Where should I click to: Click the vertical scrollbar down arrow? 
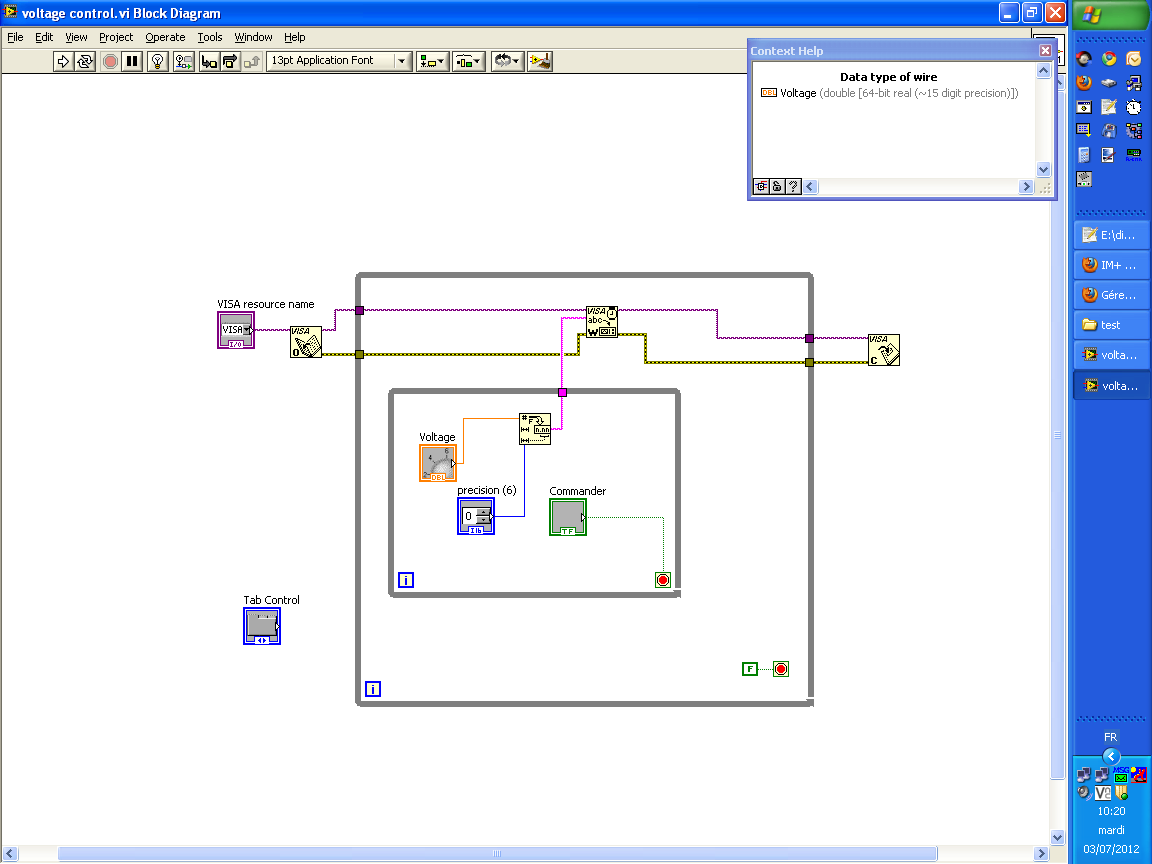(x=1057, y=838)
